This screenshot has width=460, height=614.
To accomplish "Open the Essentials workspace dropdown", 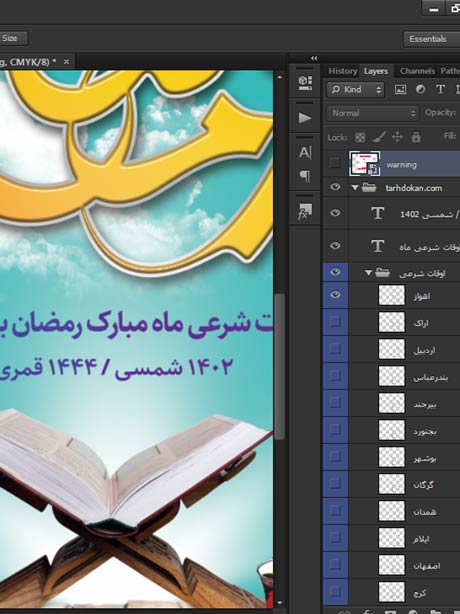I will pos(431,39).
